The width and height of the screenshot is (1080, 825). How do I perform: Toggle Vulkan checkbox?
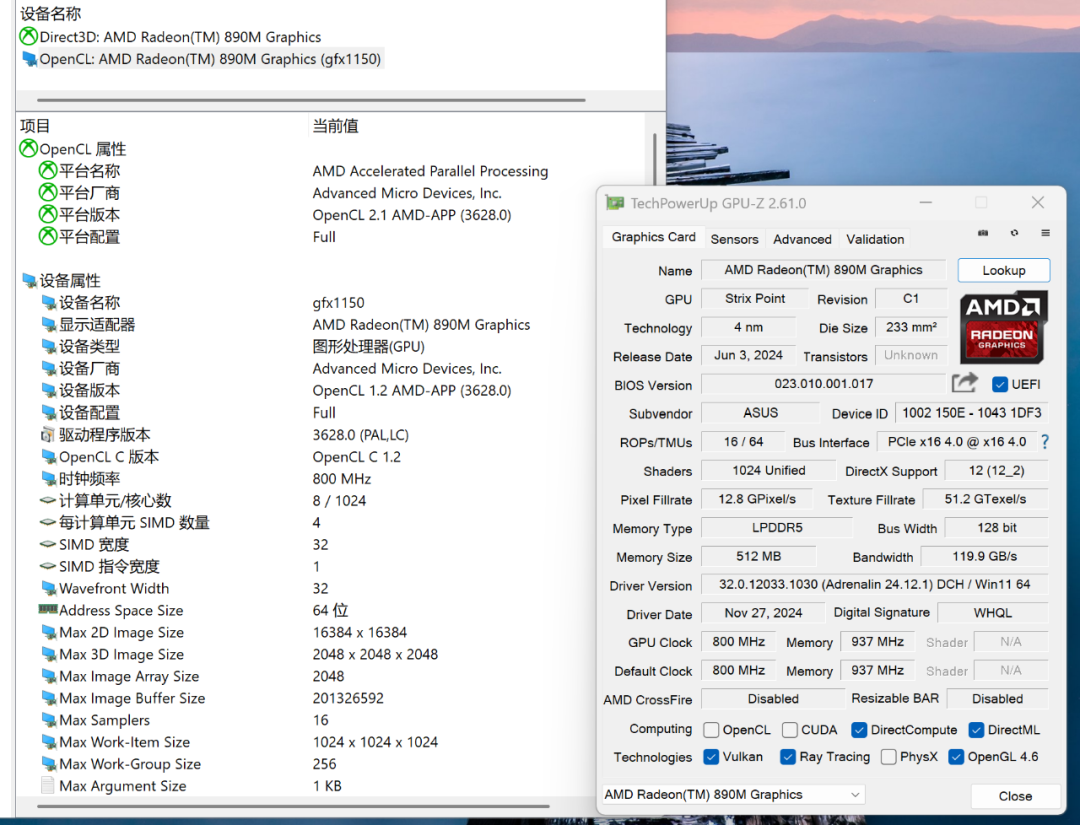tap(712, 757)
